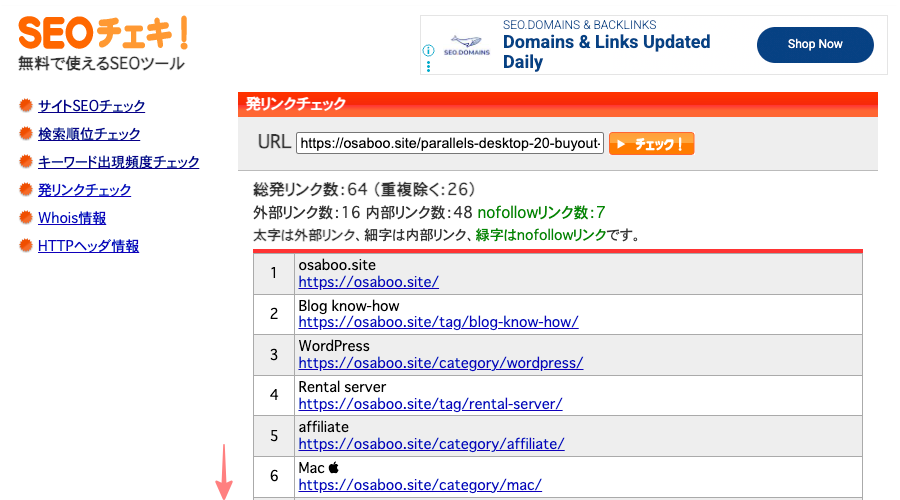Open https://osaboo.site/ link
The height and width of the screenshot is (500, 900).
click(x=368, y=282)
